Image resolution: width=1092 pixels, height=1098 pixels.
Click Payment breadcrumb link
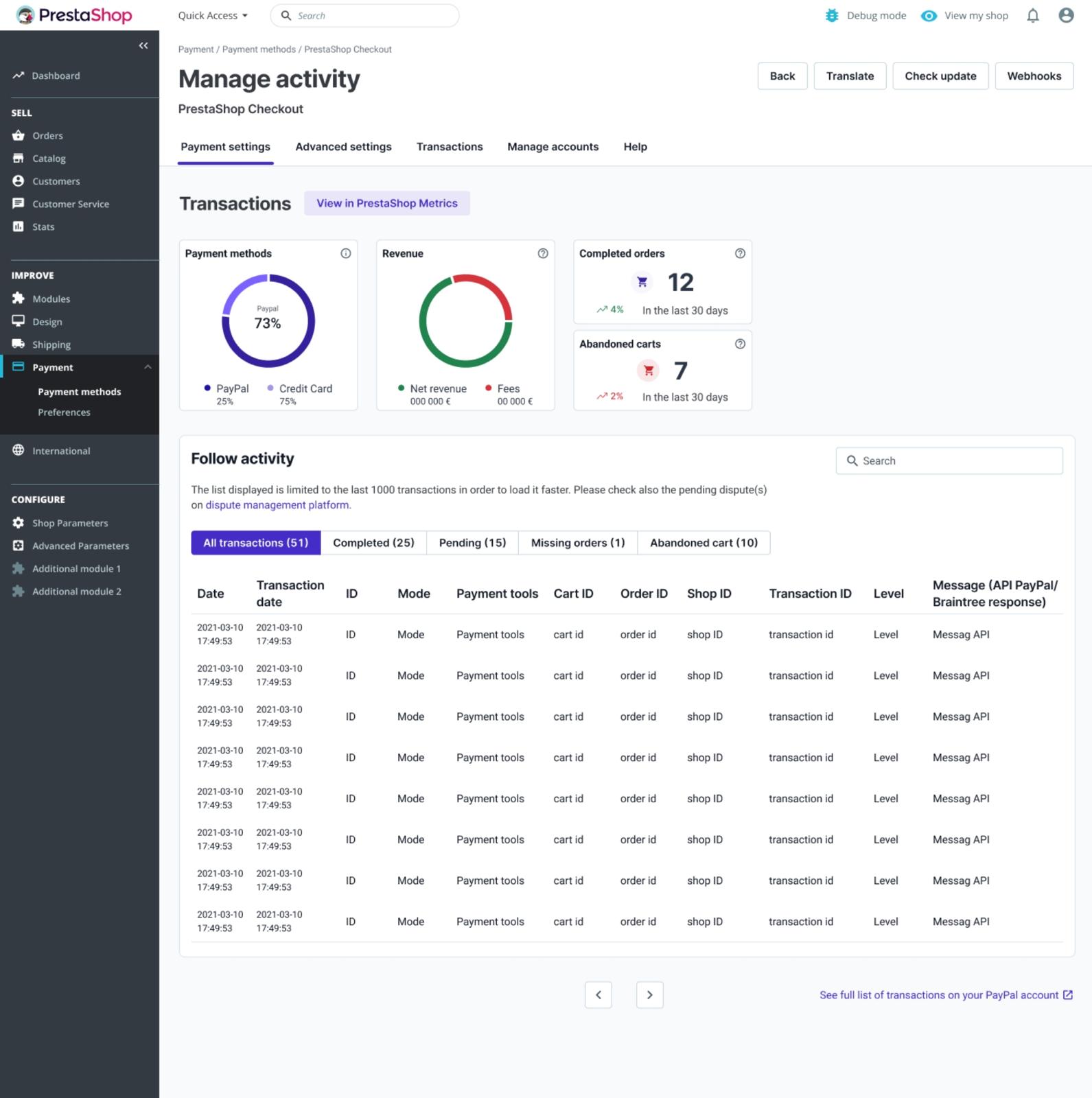pos(196,49)
